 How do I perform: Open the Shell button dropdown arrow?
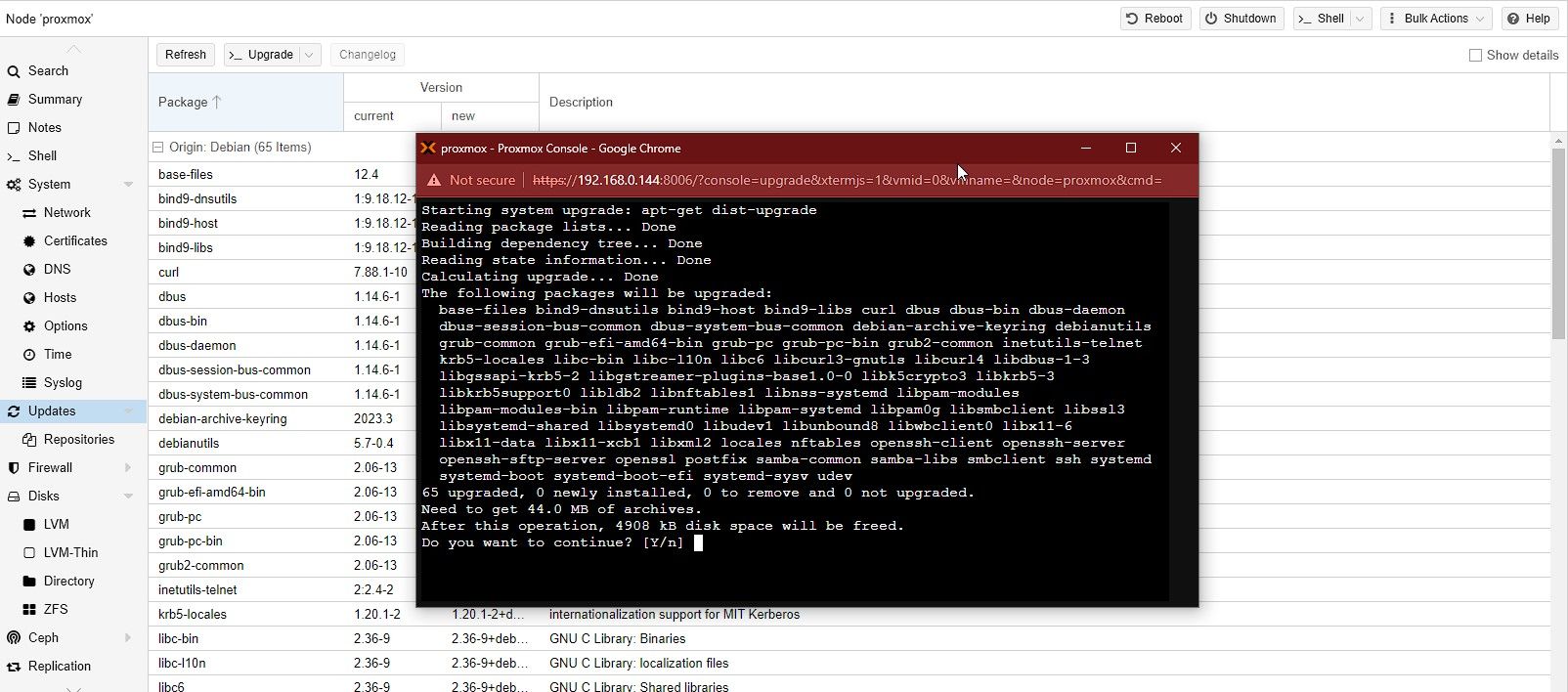click(1360, 19)
